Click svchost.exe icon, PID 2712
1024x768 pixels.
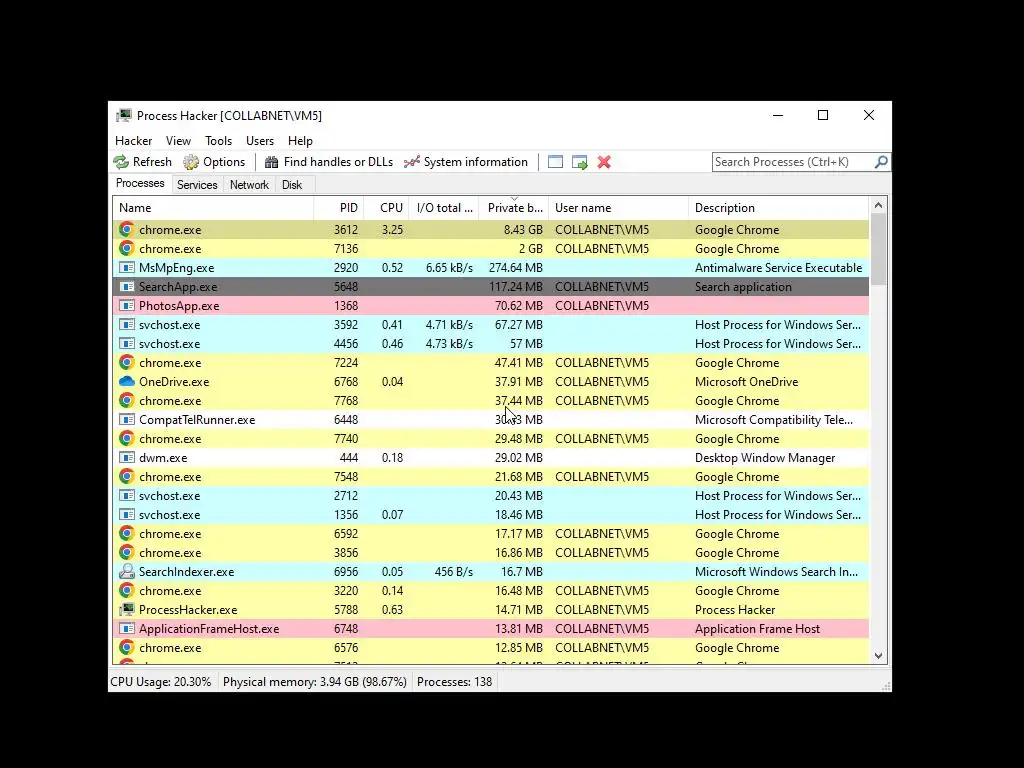point(127,496)
